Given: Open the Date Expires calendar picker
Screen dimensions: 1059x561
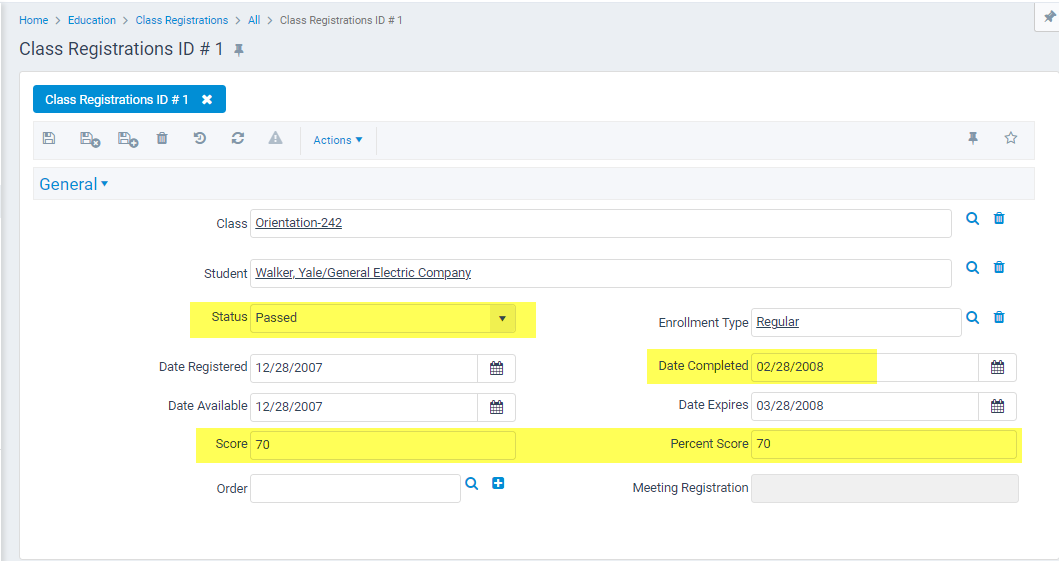Looking at the screenshot, I should 998,406.
